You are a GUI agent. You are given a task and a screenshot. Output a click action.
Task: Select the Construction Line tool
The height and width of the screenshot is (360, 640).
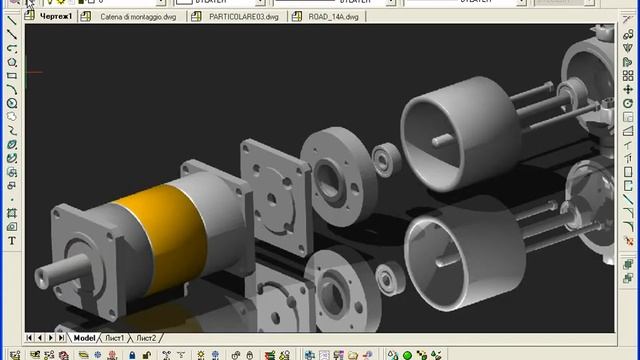pyautogui.click(x=12, y=35)
